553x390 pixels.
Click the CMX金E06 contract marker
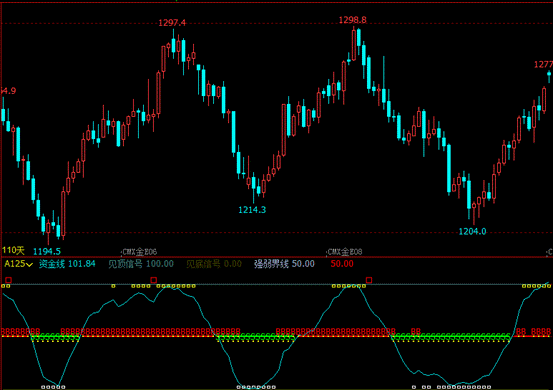139,252
